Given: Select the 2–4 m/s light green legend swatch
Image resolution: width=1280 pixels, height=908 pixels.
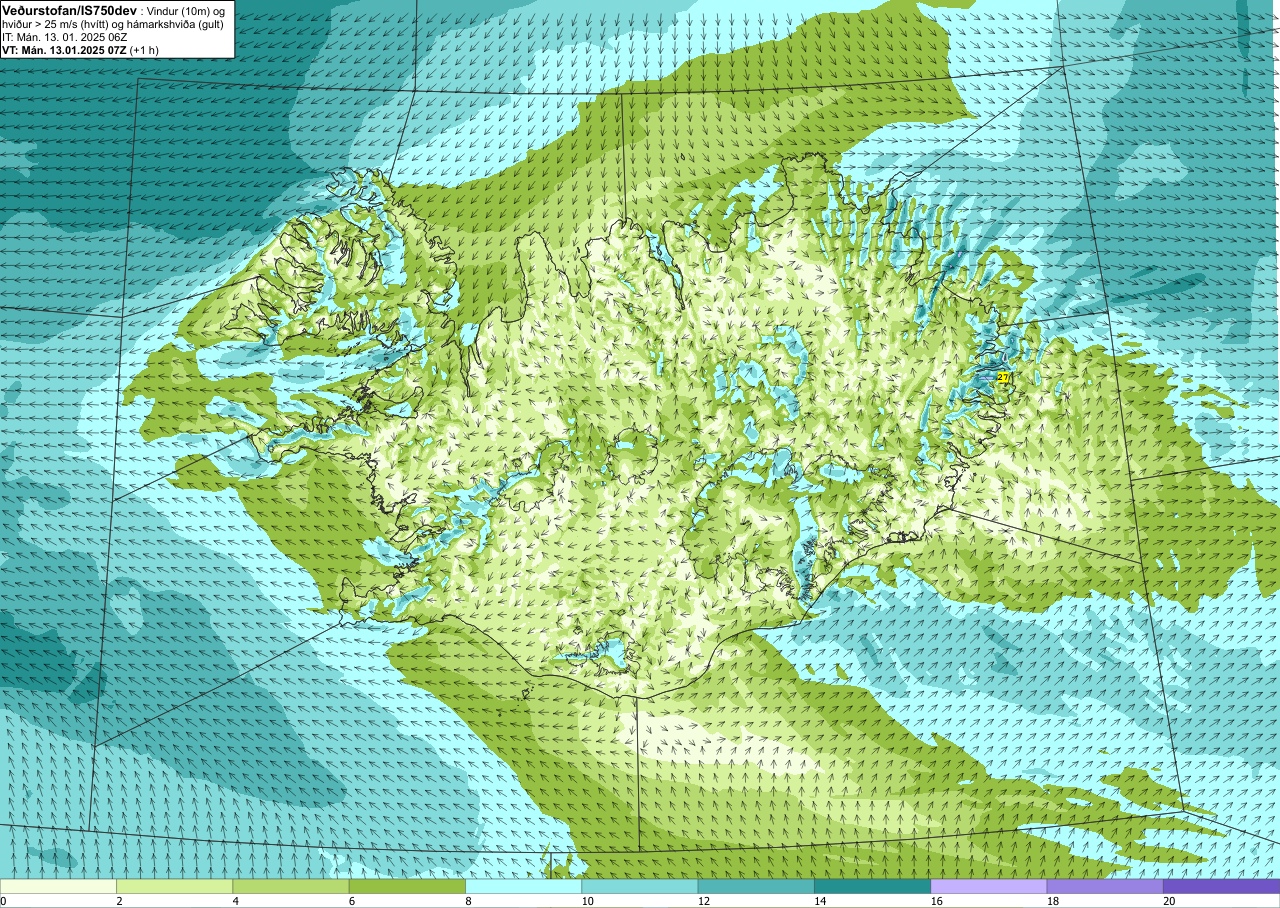Looking at the screenshot, I should click(174, 886).
